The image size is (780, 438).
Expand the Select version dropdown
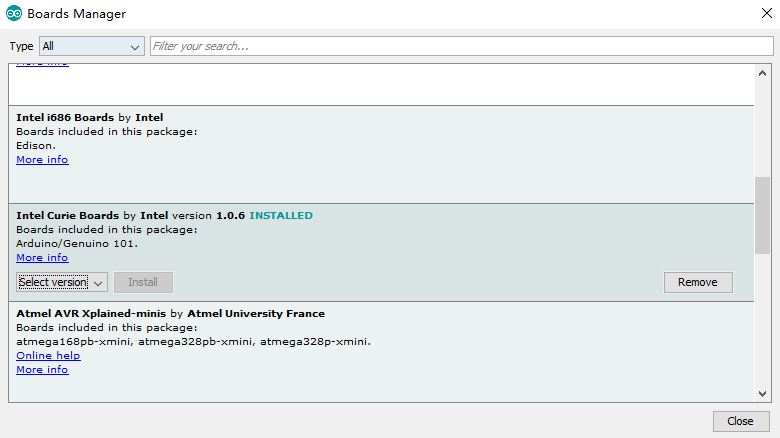62,282
